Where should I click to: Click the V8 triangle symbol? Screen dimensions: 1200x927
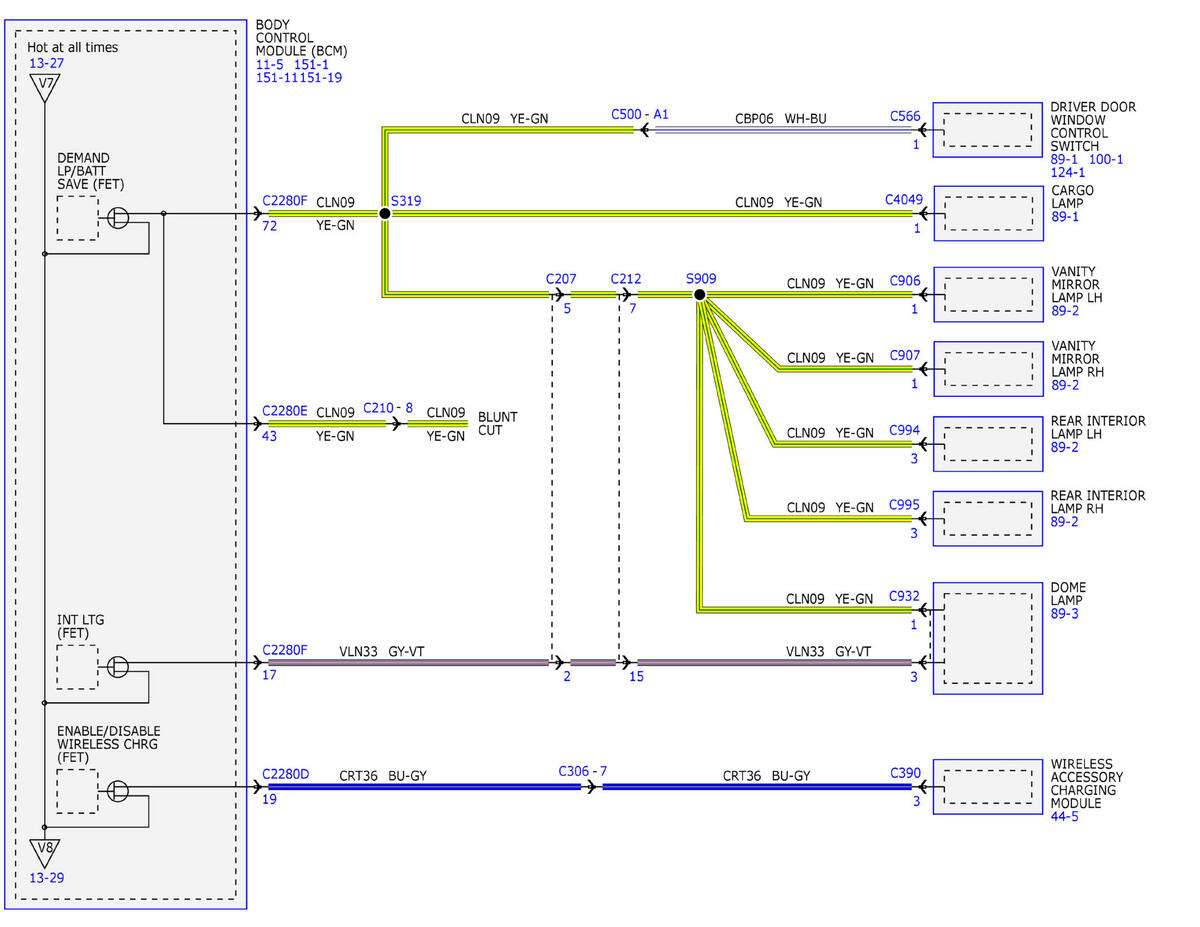pos(45,853)
